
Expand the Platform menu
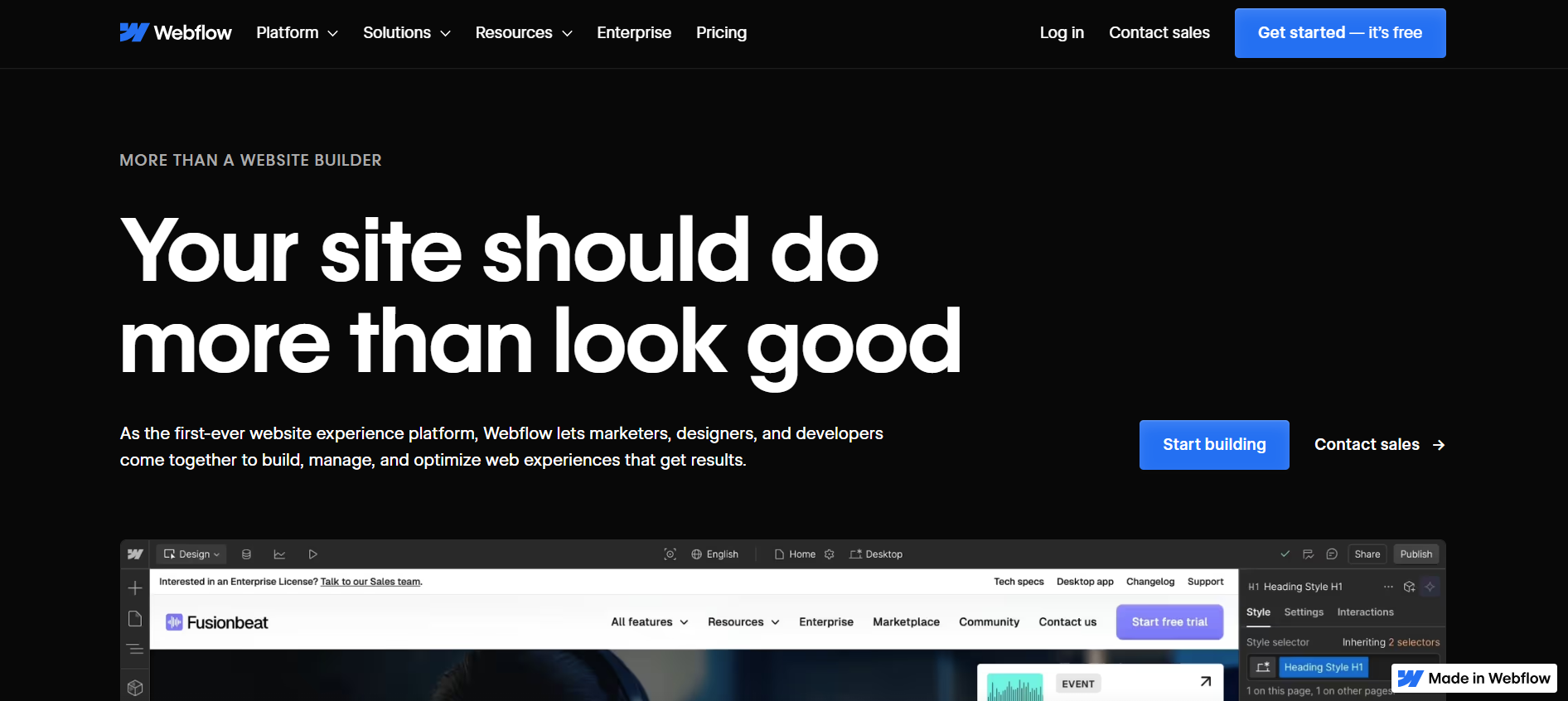point(297,32)
